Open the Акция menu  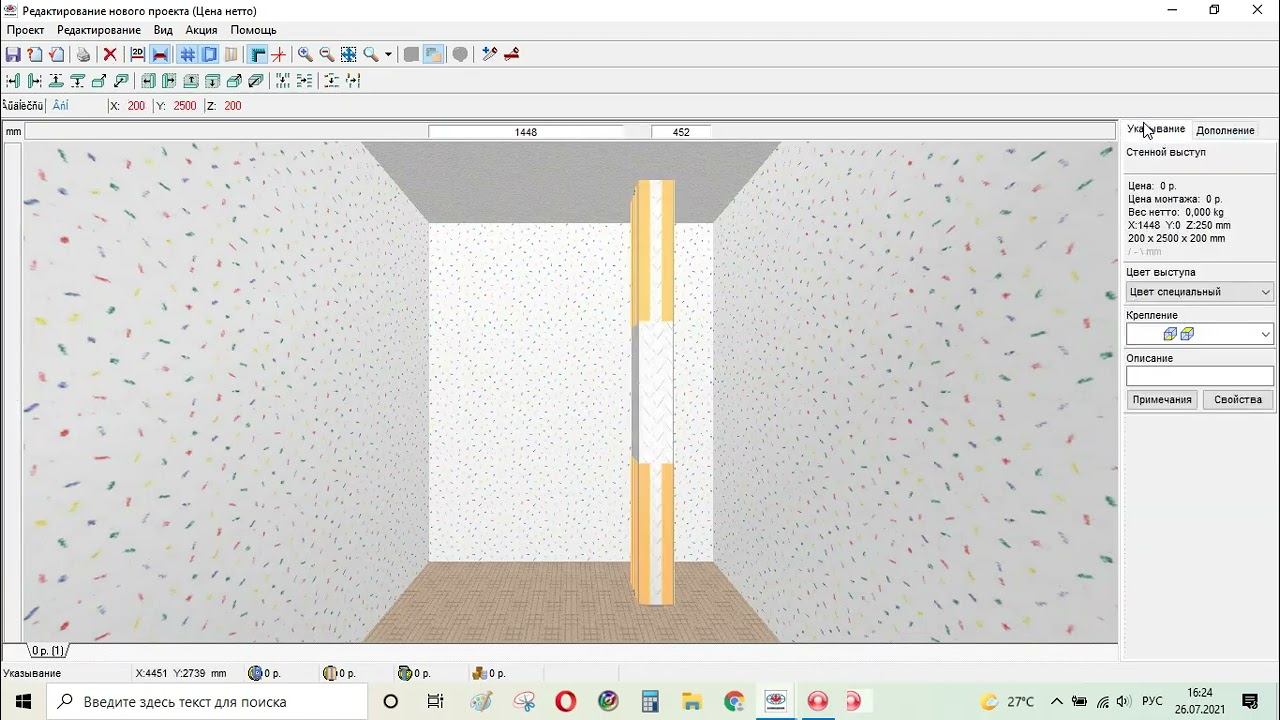click(201, 30)
